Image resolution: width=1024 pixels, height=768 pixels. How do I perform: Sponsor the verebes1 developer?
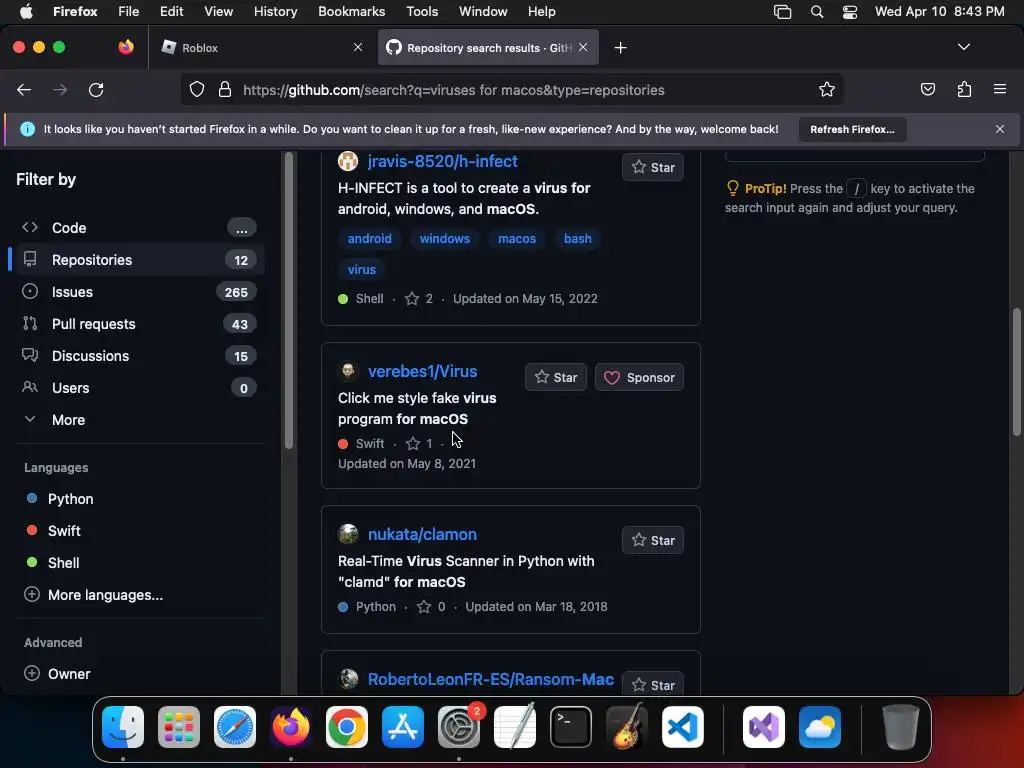pos(639,377)
